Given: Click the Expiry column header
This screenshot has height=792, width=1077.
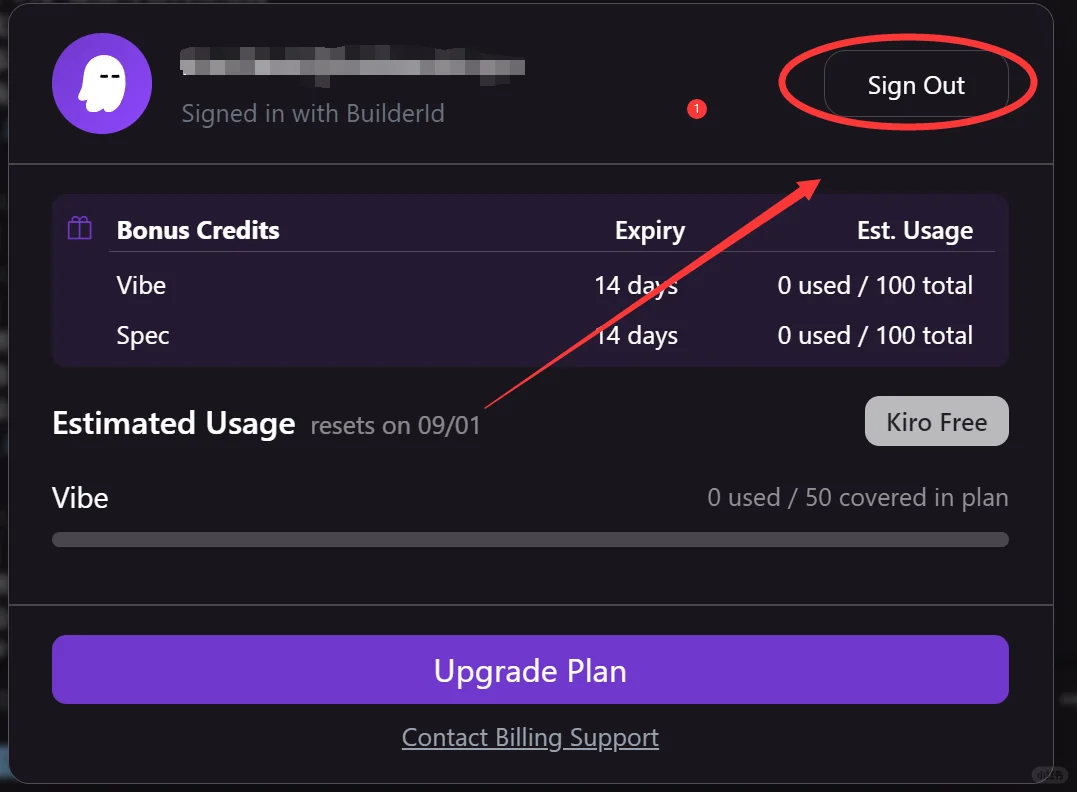Looking at the screenshot, I should click(649, 231).
